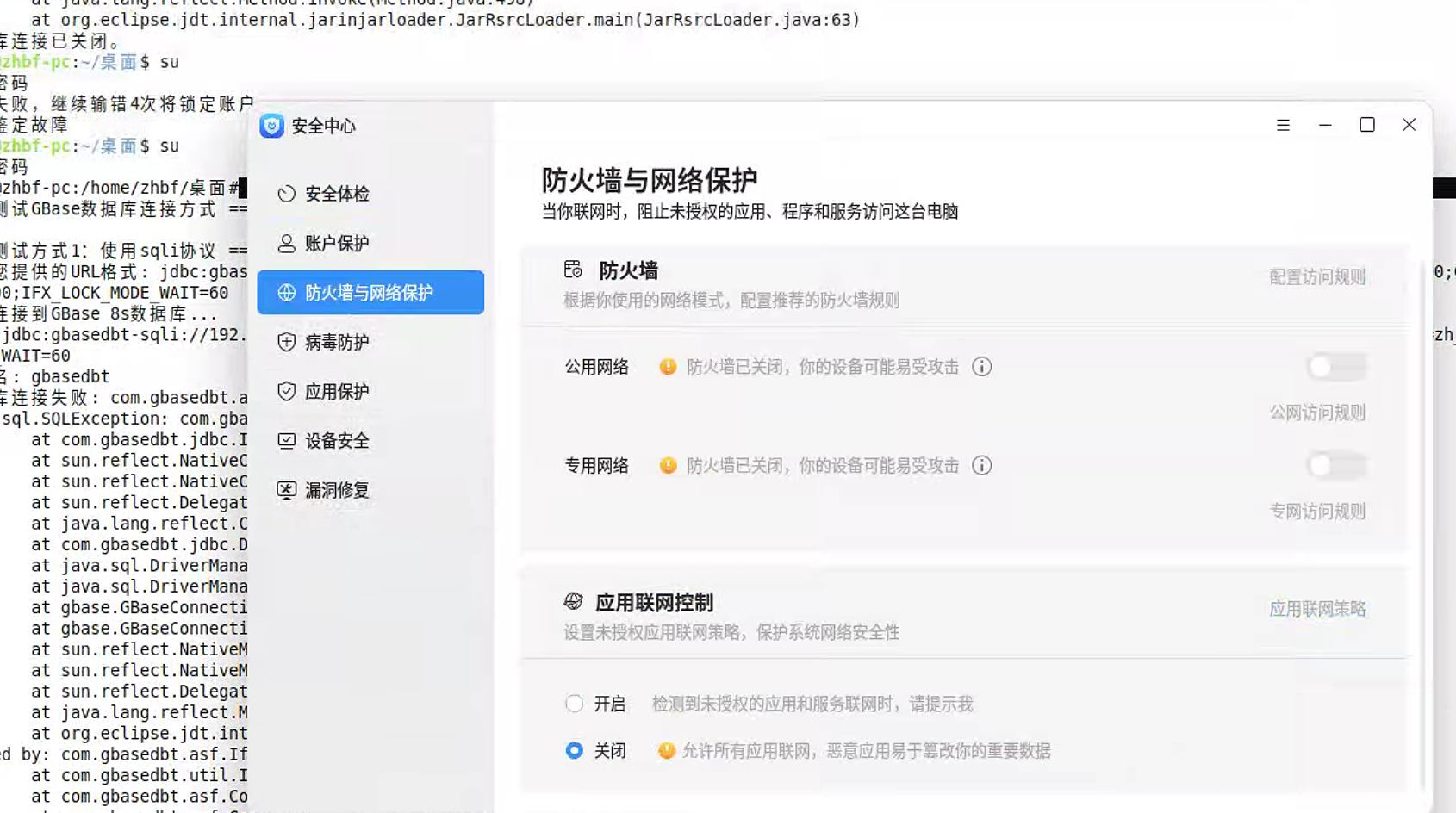
Task: Open the hamburger menu in the title bar
Action: 1283,126
